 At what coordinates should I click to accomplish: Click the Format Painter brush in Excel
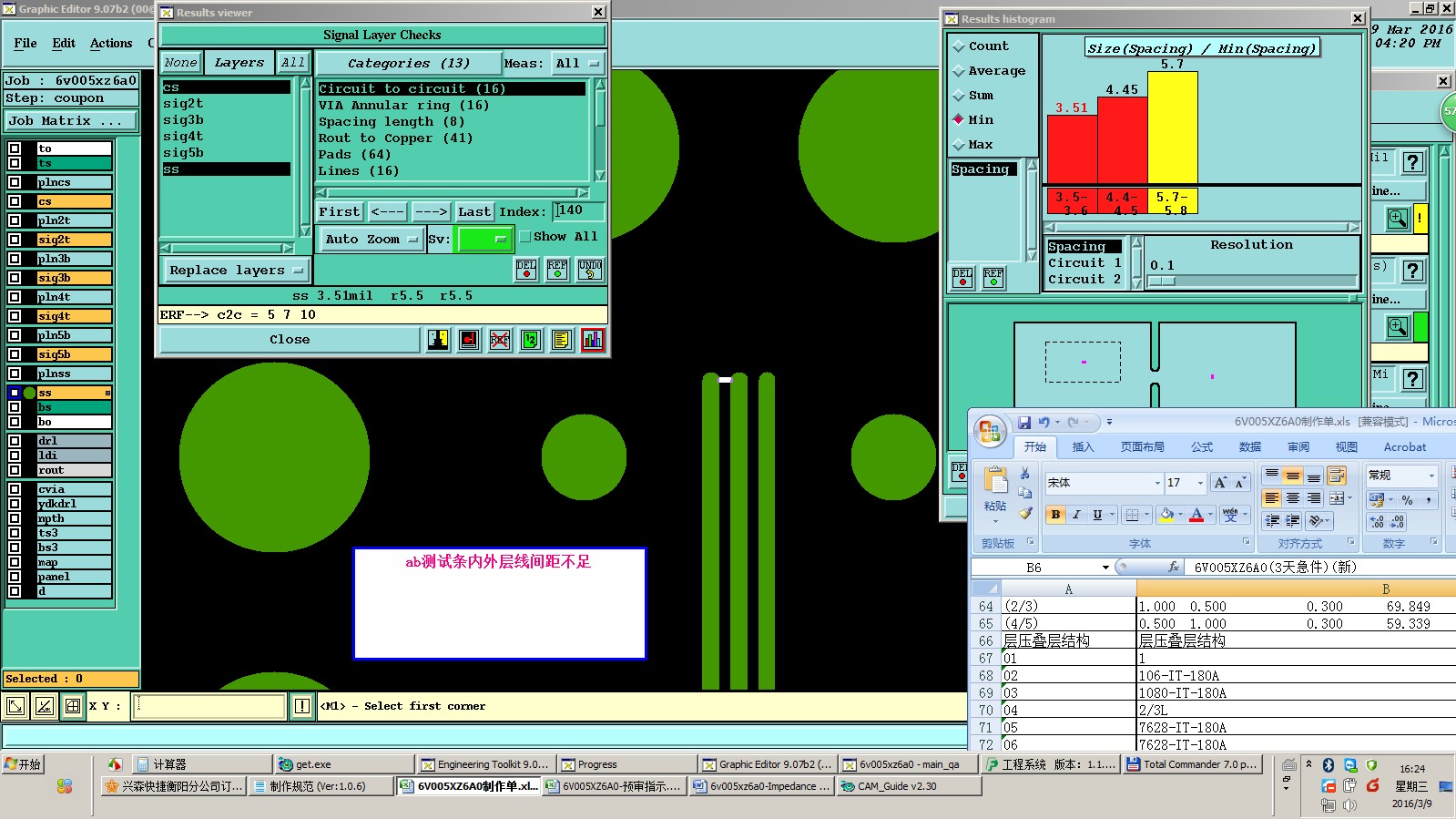[1025, 513]
